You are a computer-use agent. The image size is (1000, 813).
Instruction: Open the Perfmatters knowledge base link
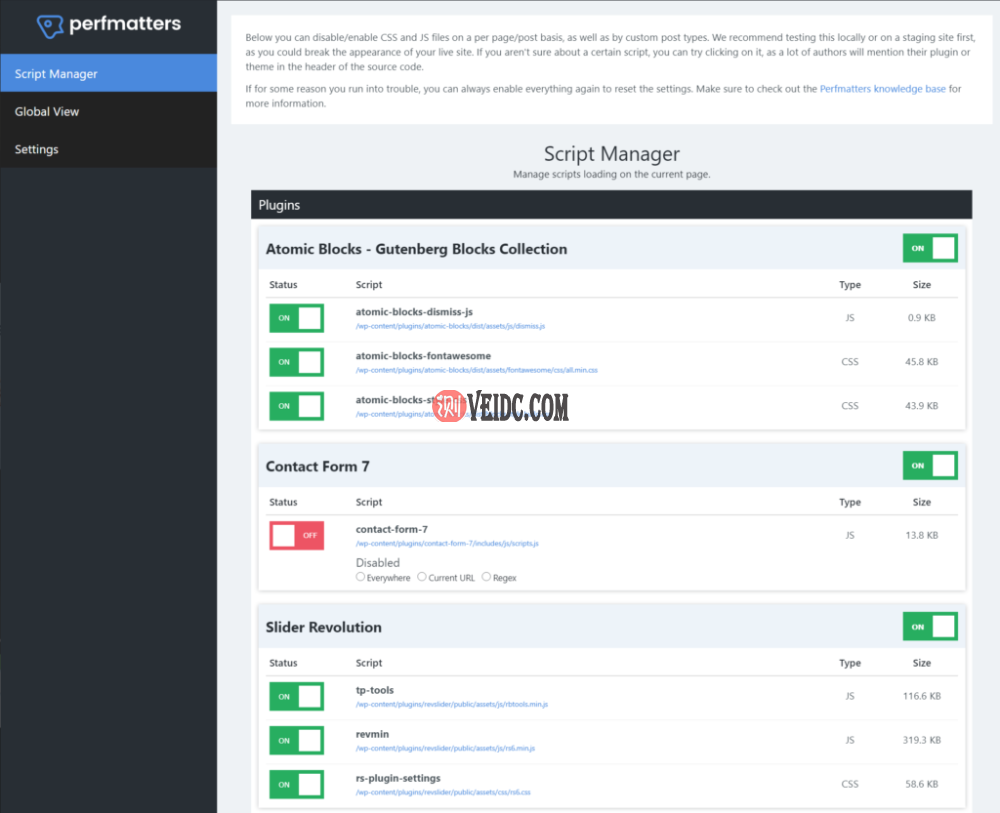click(882, 89)
